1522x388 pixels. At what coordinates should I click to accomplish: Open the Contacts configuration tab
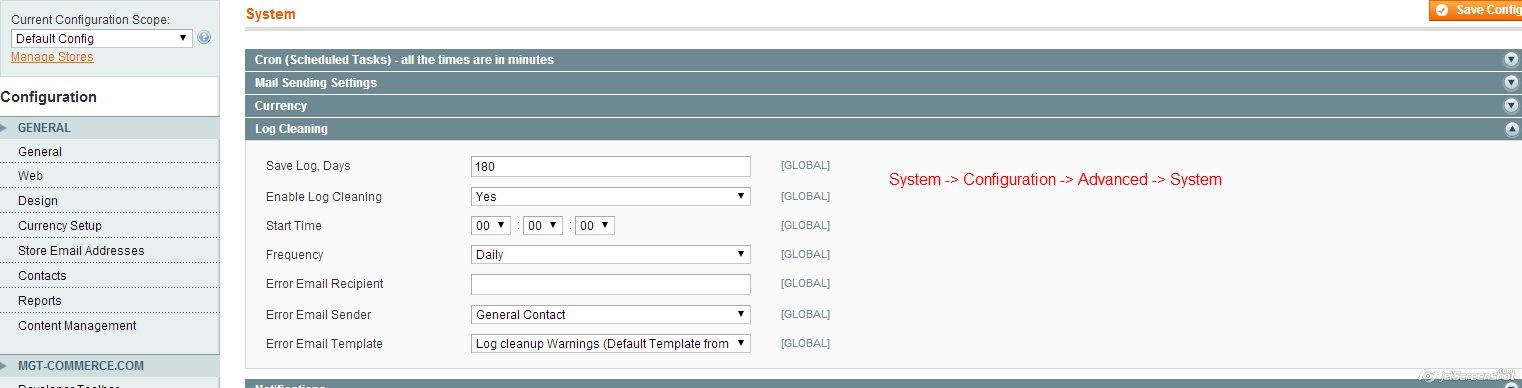pos(109,276)
